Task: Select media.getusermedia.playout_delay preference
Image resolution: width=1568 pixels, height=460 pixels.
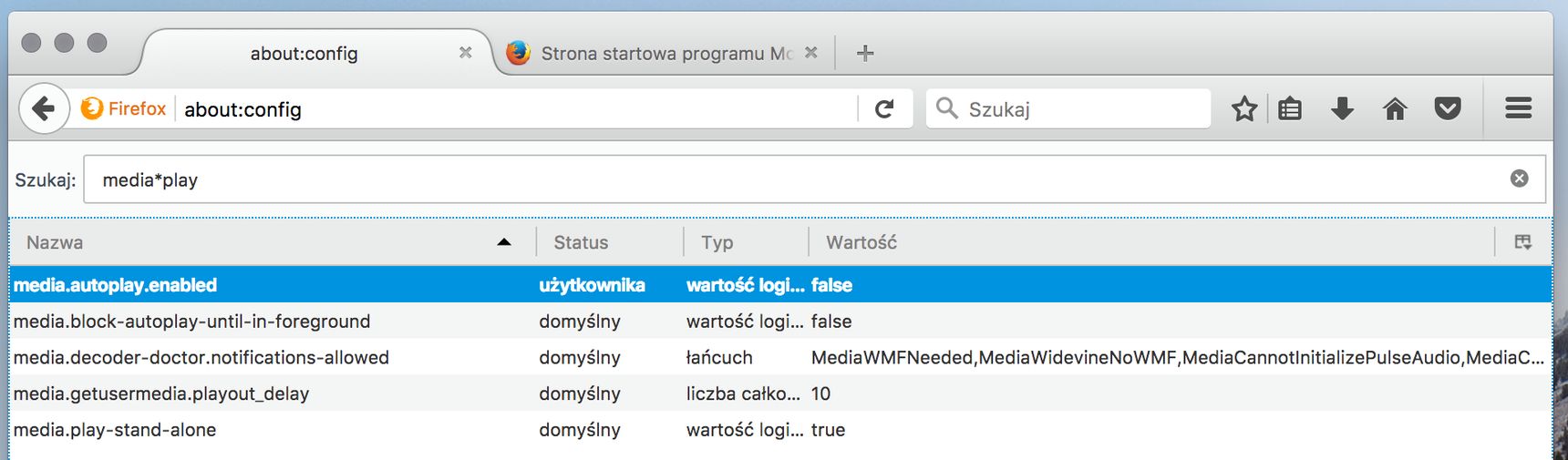Action: click(780, 394)
